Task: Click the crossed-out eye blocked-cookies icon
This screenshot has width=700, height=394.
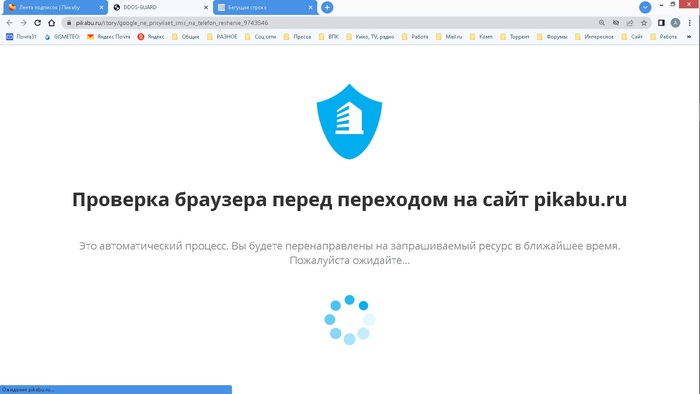Action: [x=616, y=23]
